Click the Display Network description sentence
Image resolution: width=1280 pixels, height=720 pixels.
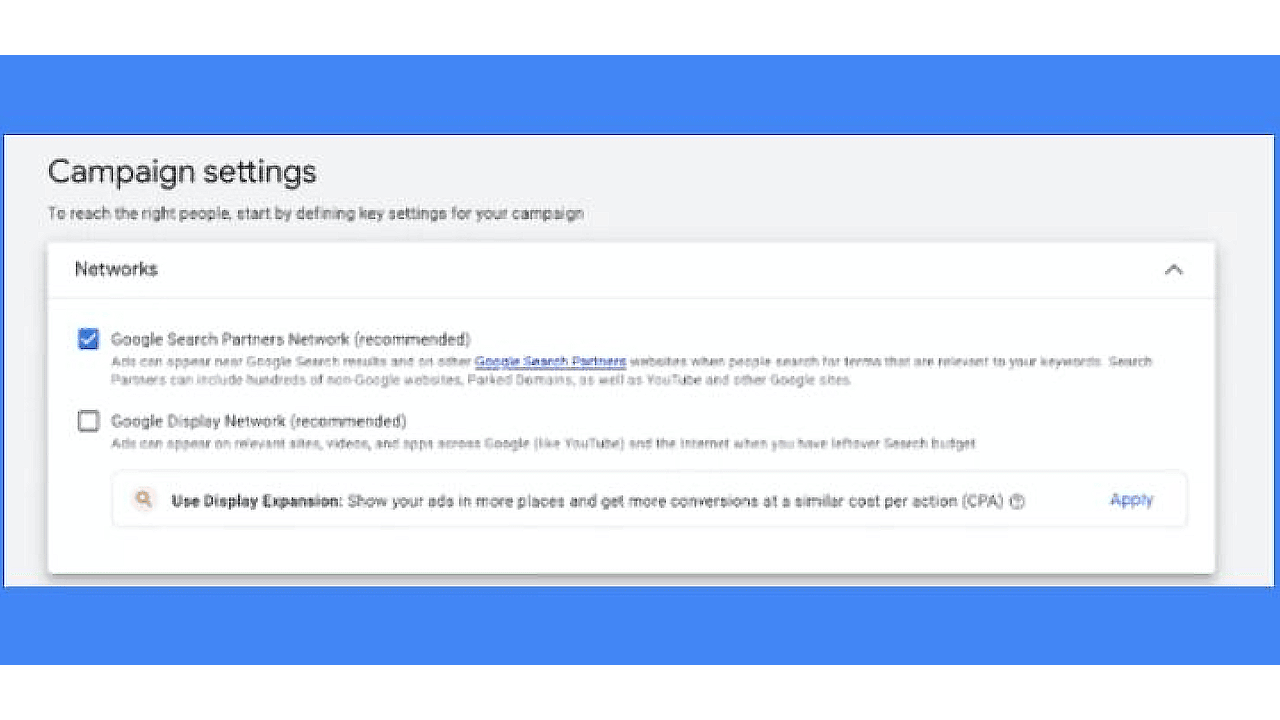[x=543, y=443]
